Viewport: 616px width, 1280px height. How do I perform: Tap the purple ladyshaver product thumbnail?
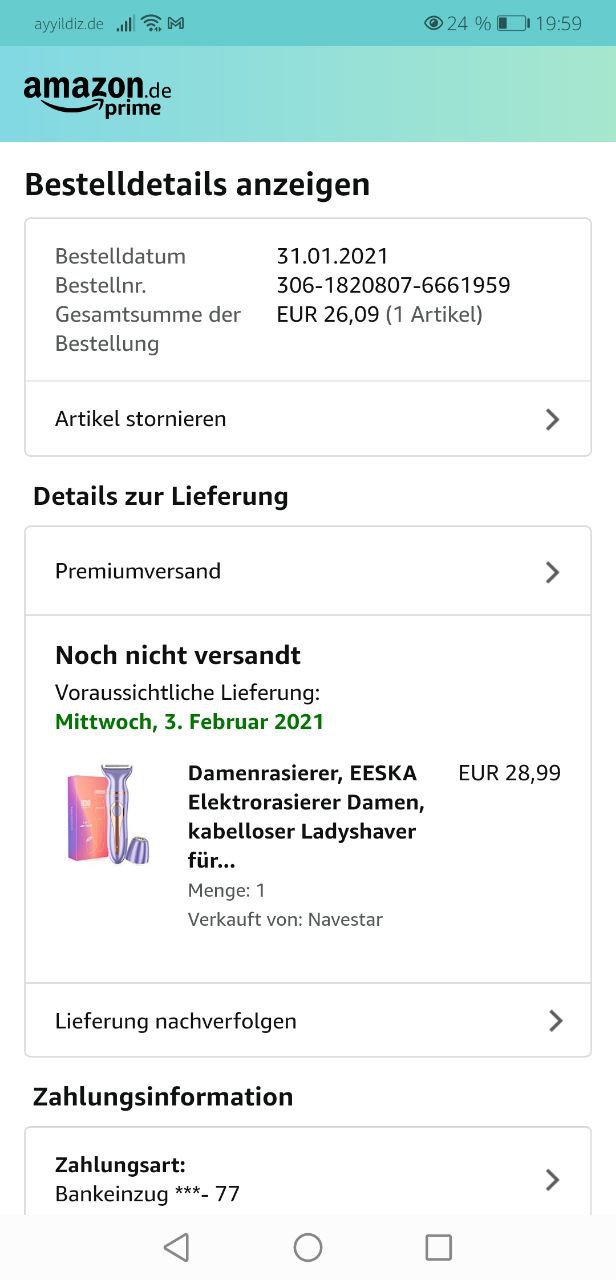pos(107,815)
